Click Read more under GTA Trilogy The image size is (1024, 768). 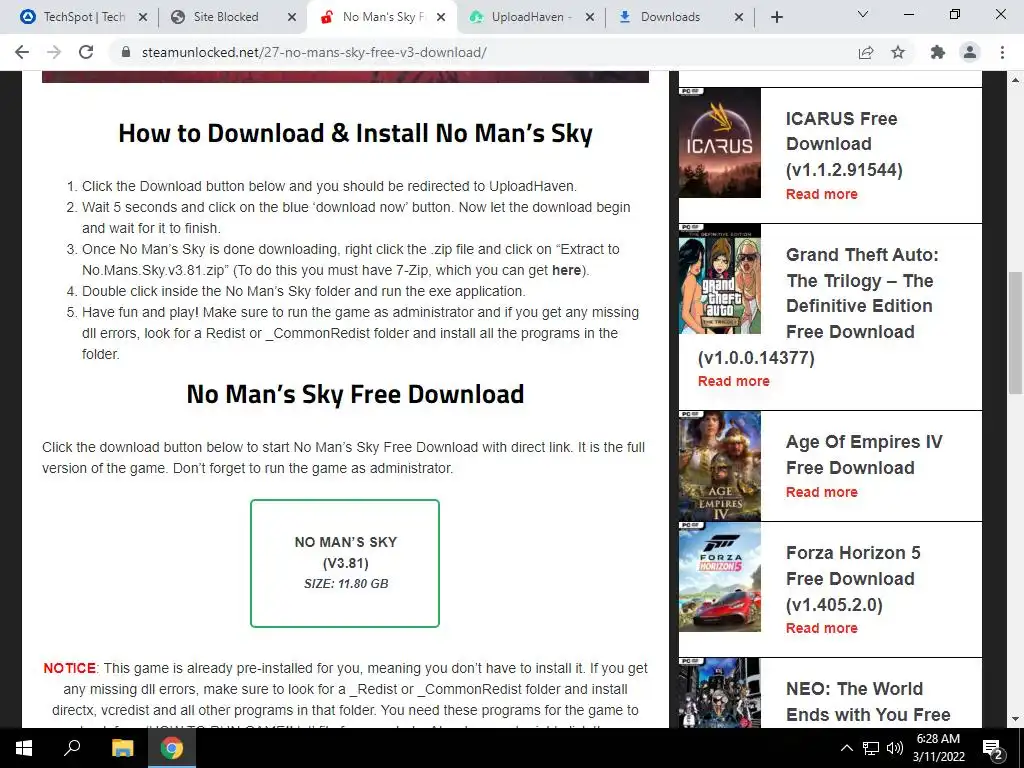point(733,381)
